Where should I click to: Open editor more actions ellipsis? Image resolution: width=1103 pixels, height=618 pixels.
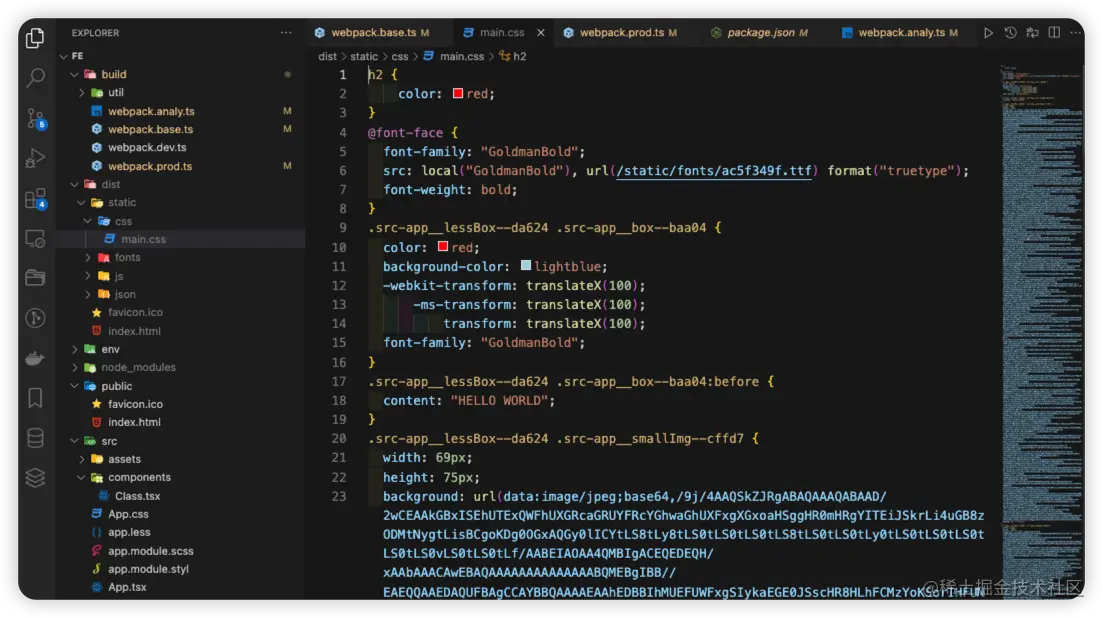pyautogui.click(x=1076, y=32)
